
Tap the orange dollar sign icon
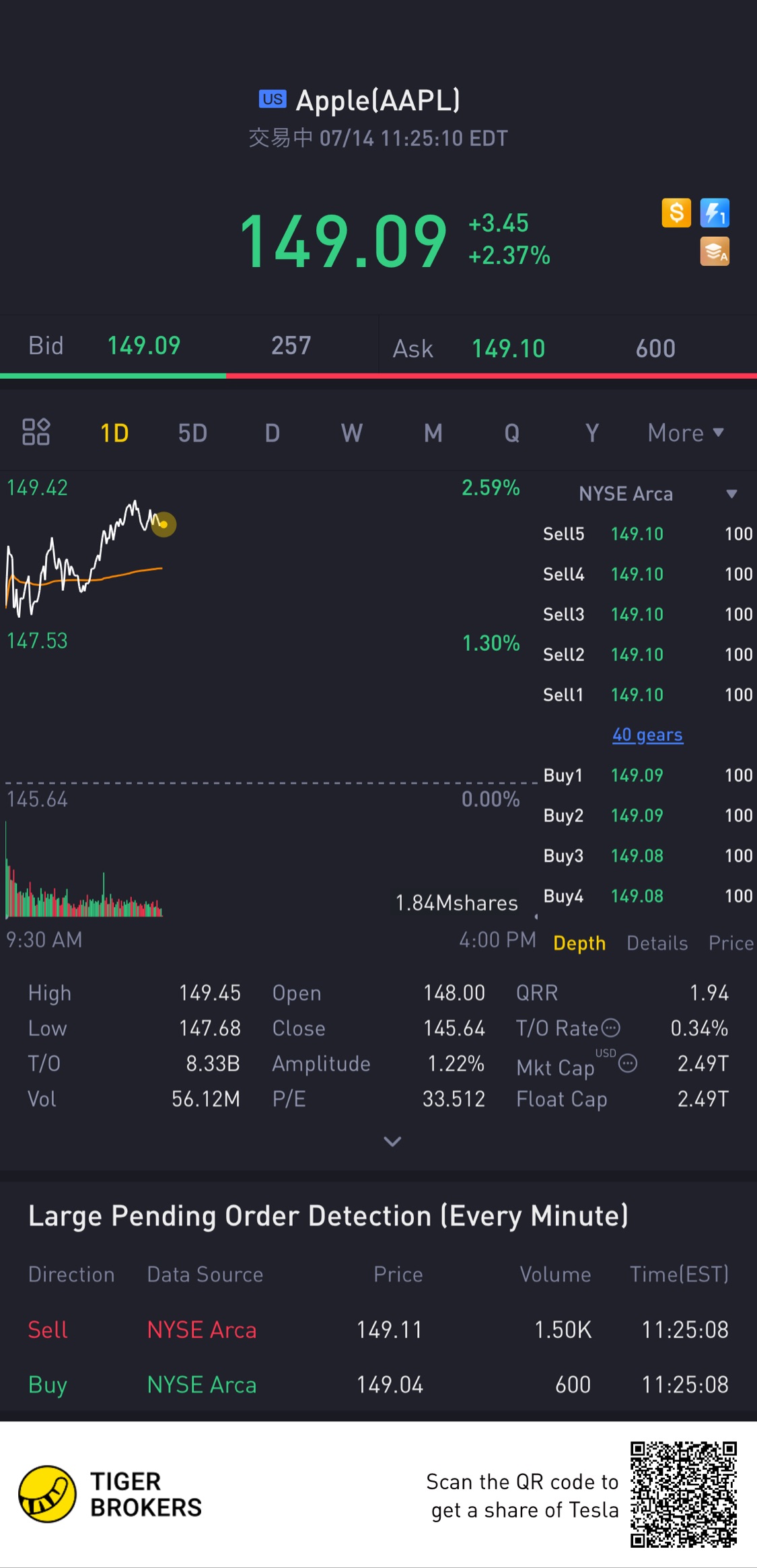pos(676,213)
